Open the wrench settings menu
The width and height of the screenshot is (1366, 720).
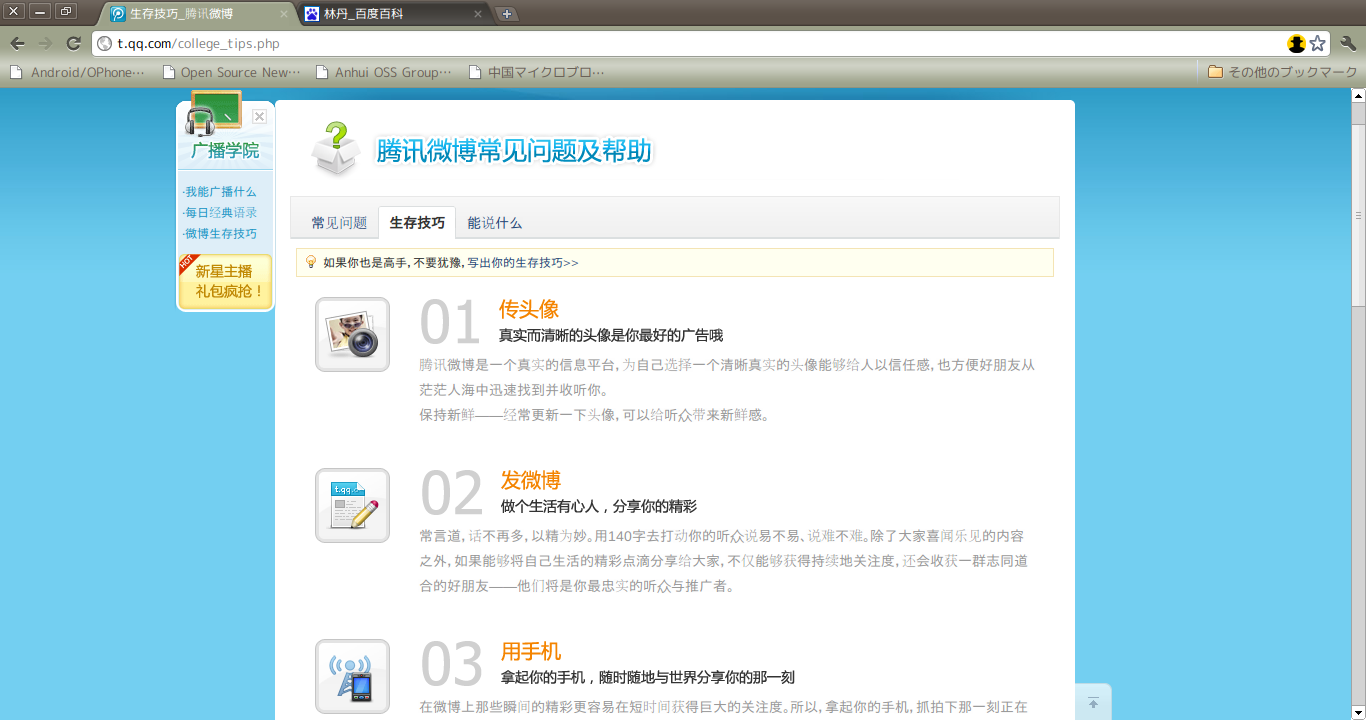click(1348, 43)
